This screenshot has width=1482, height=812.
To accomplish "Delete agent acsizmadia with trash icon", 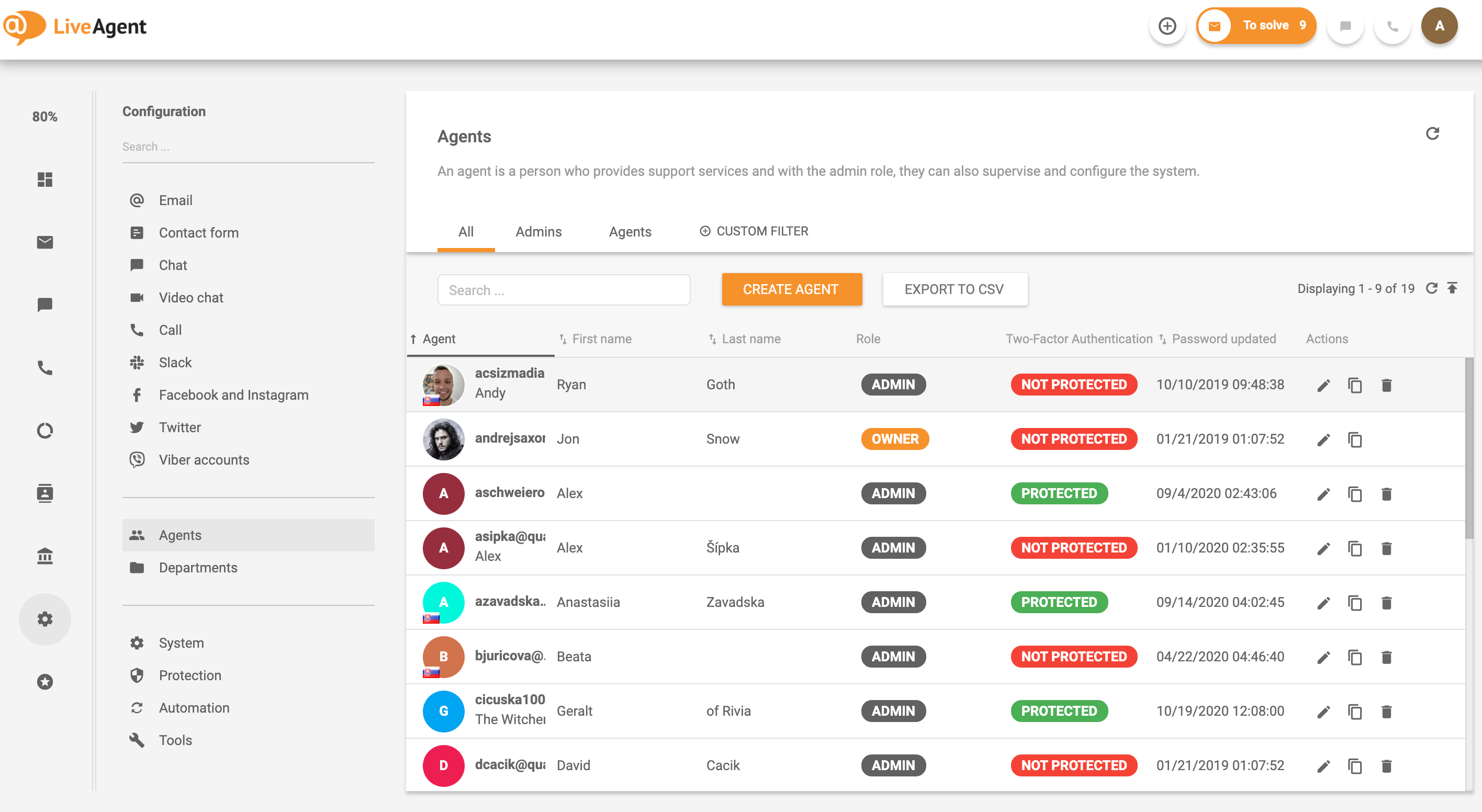I will (x=1387, y=385).
